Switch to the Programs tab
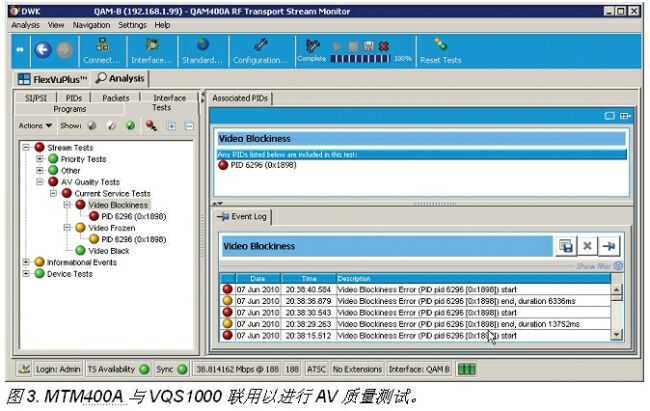650x411 pixels. [x=70, y=109]
